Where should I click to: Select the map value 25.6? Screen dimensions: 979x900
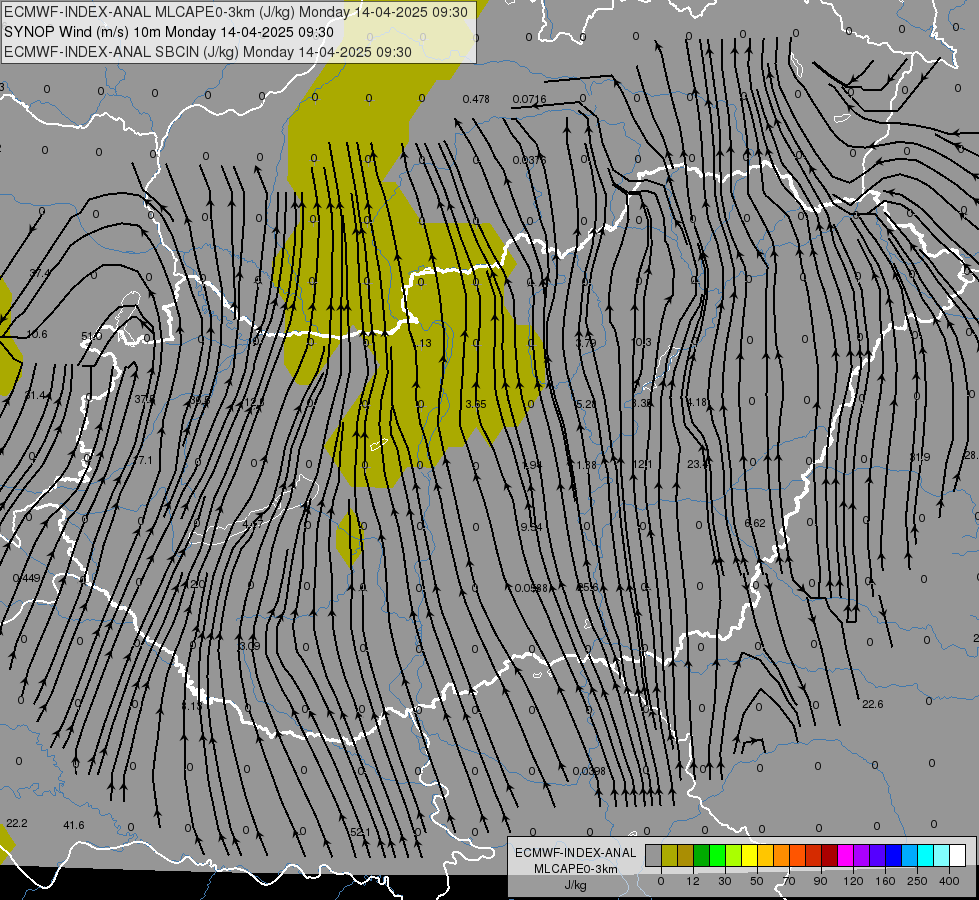588,587
